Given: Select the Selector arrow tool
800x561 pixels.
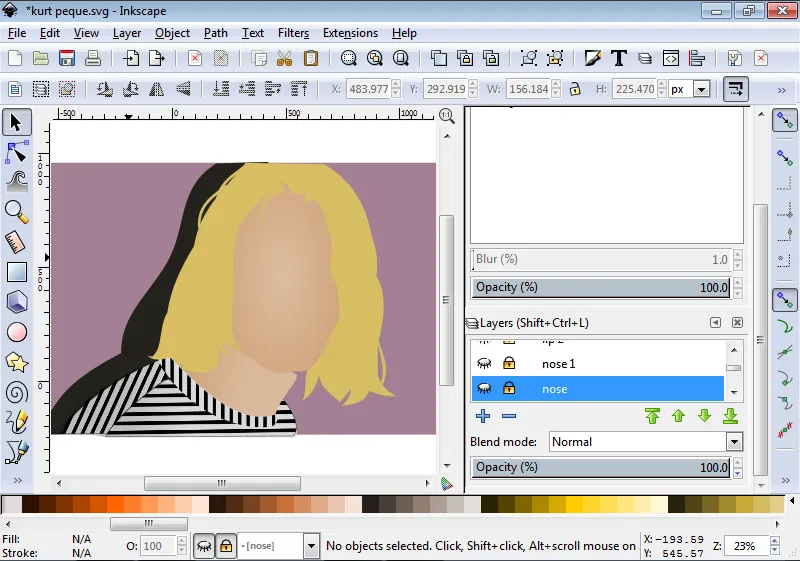Looking at the screenshot, I should point(16,122).
